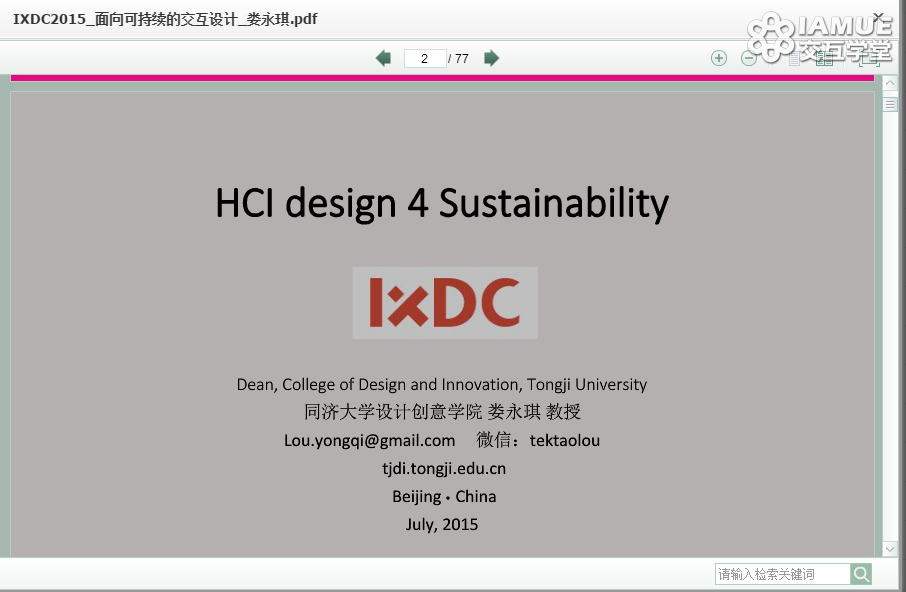Click the slide title HCI design 4 Sustainability
The image size is (906, 592).
pyautogui.click(x=442, y=203)
